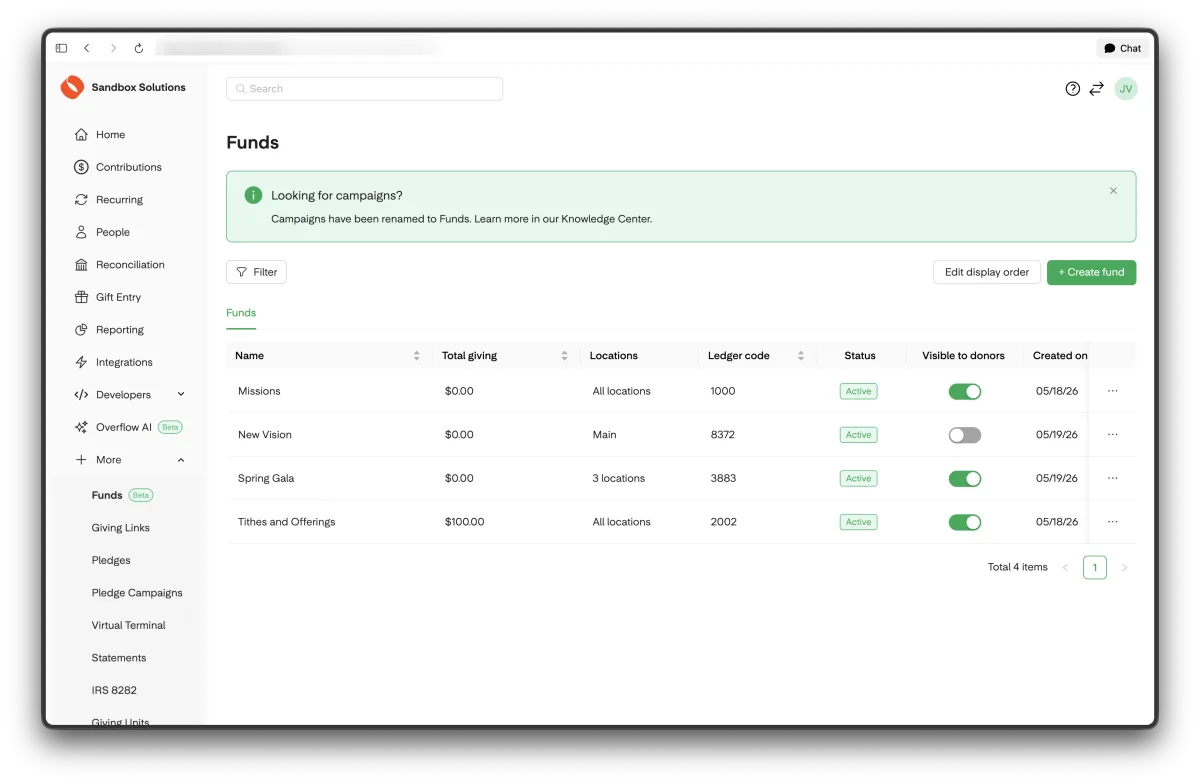Click the Integrations lightning icon

[81, 362]
